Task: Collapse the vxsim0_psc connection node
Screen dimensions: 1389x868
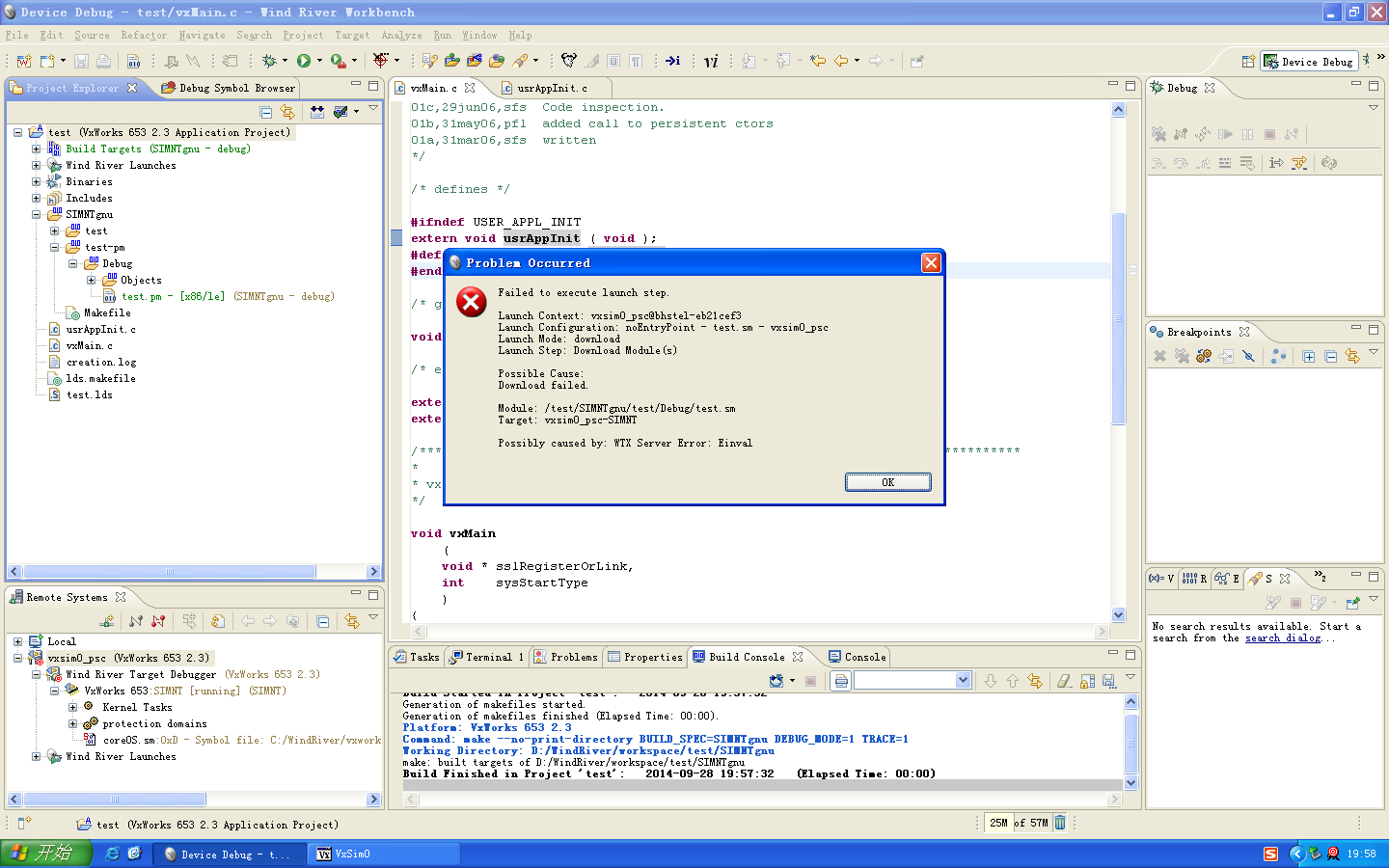Action: pyautogui.click(x=18, y=659)
